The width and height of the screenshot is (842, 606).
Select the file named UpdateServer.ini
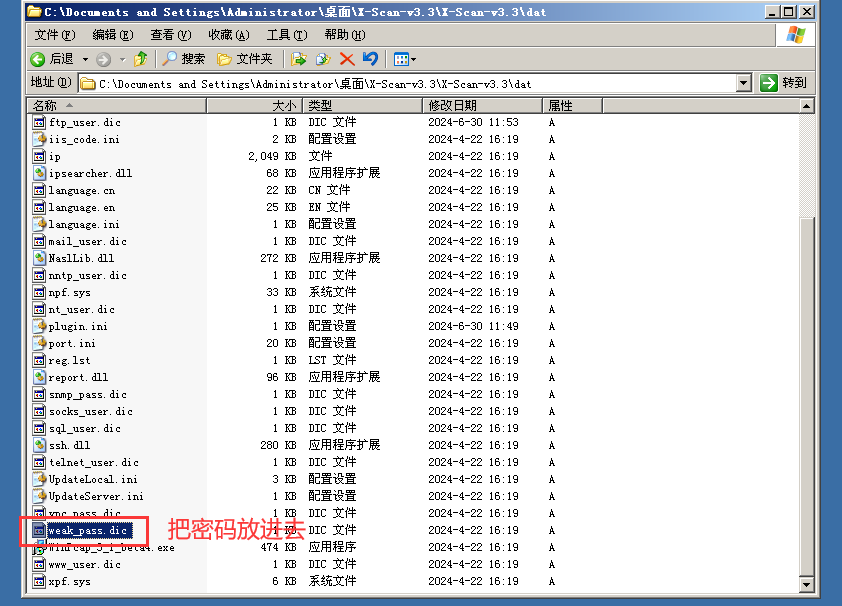click(96, 497)
